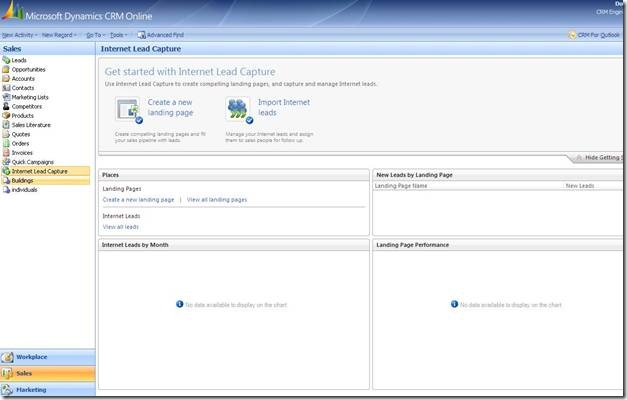
Task: Open Leads in the Sales sidebar
Action: (19, 60)
